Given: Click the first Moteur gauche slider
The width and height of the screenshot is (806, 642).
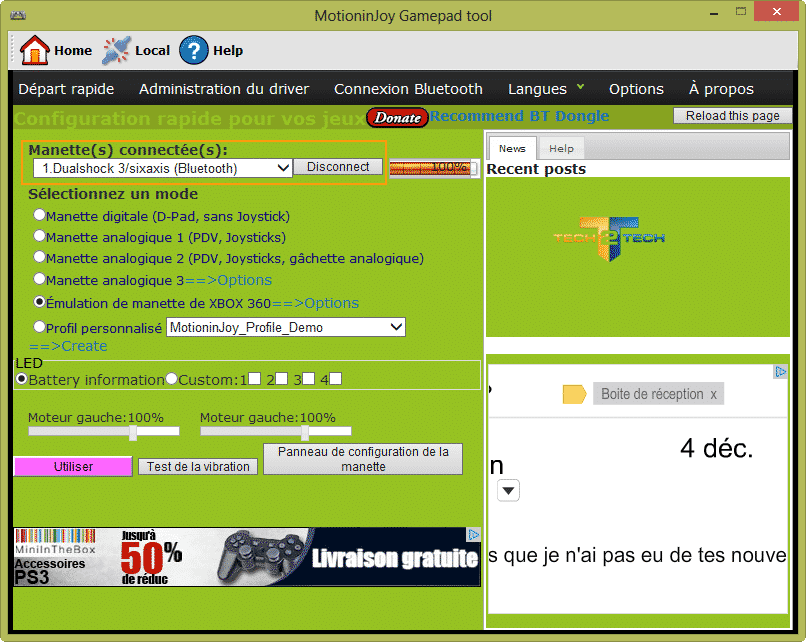Looking at the screenshot, I should coord(104,431).
